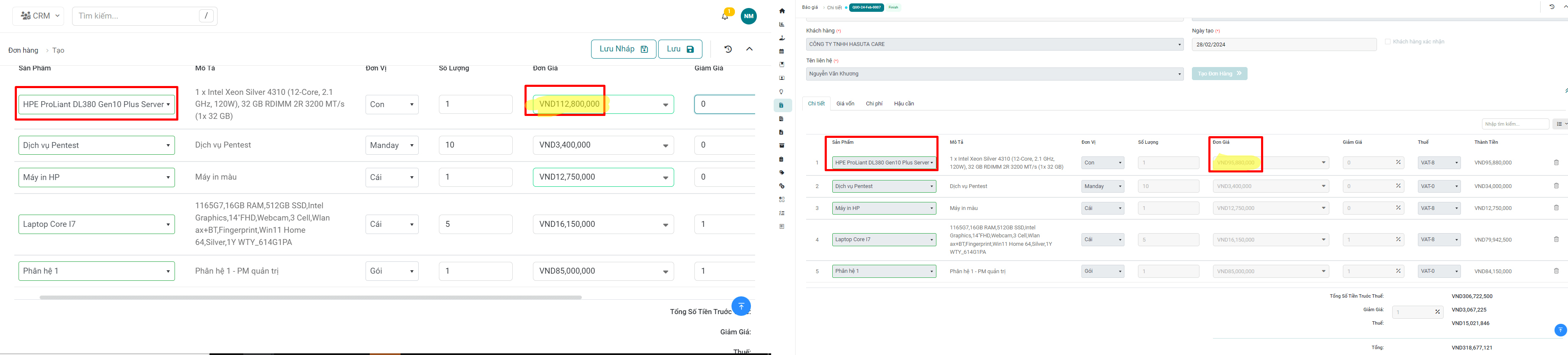Image resolution: width=1568 pixels, height=355 pixels.
Task: Click the history icon beside the Lưu button
Action: (x=728, y=49)
